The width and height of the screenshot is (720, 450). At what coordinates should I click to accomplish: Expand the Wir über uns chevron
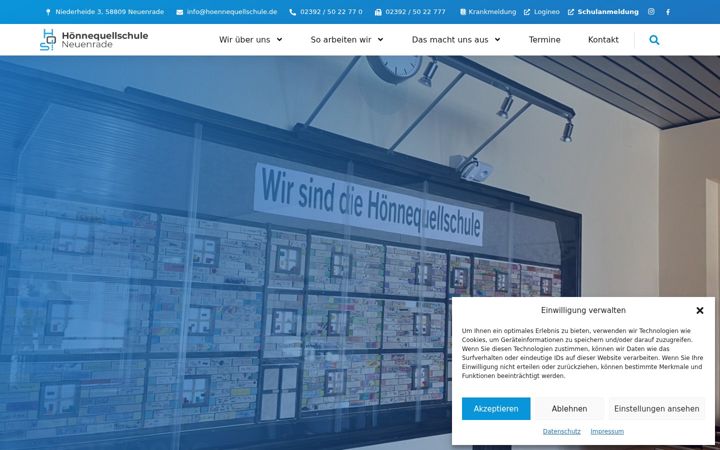pyautogui.click(x=279, y=39)
